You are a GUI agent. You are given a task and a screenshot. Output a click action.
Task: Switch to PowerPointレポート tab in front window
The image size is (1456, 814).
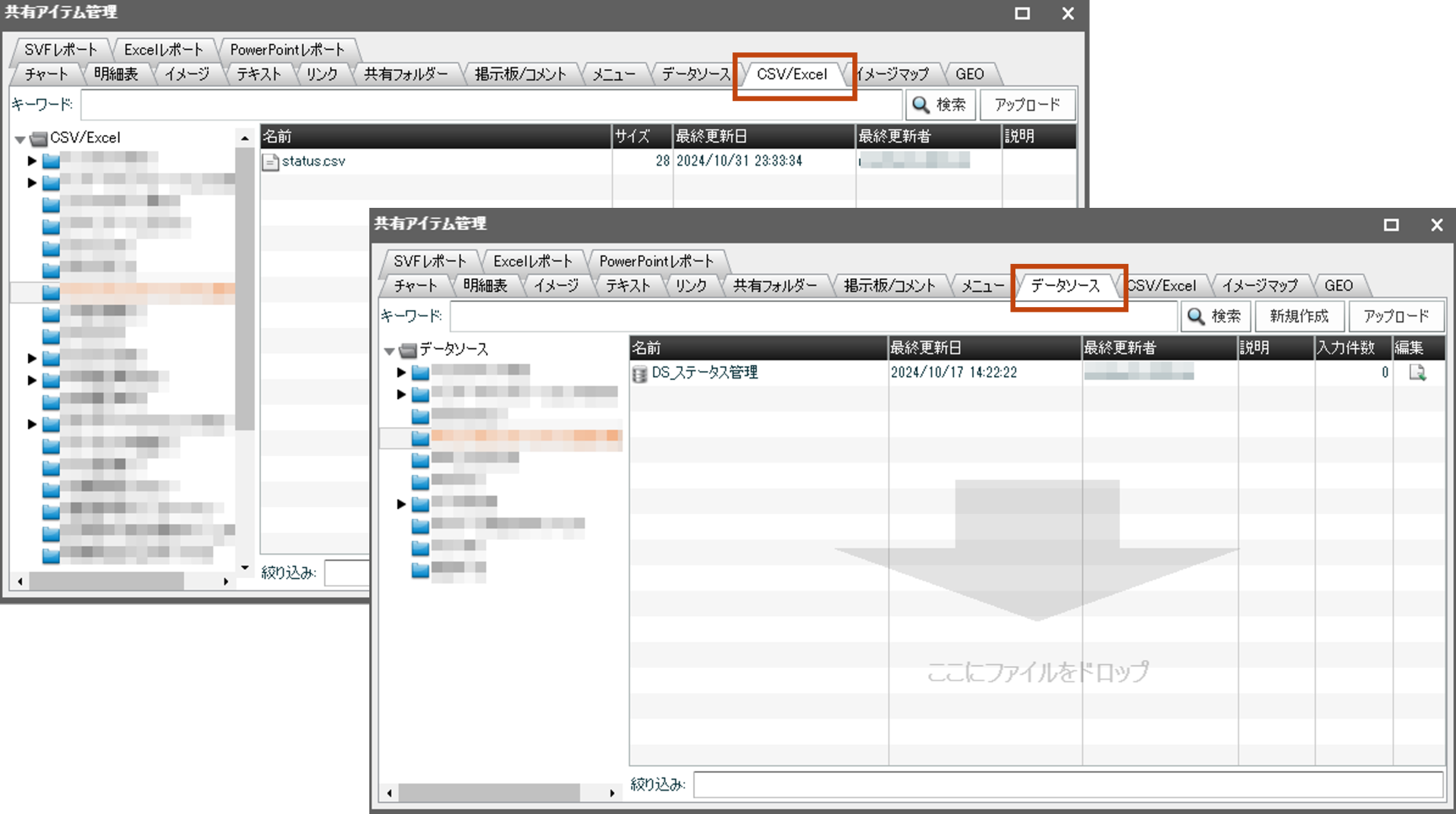(x=657, y=261)
